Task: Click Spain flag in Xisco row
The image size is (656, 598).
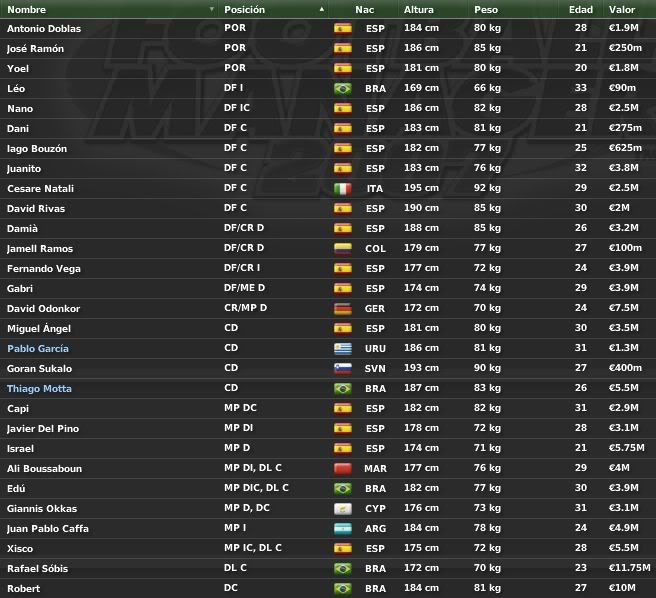Action: click(x=343, y=548)
